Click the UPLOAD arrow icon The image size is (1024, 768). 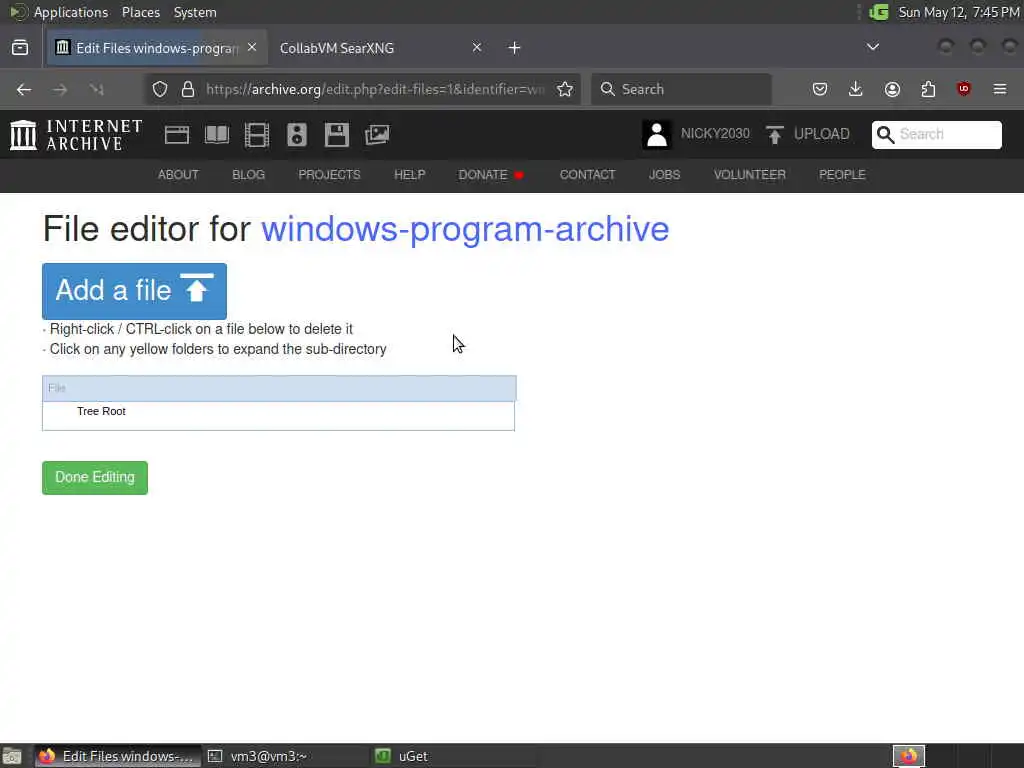(775, 135)
